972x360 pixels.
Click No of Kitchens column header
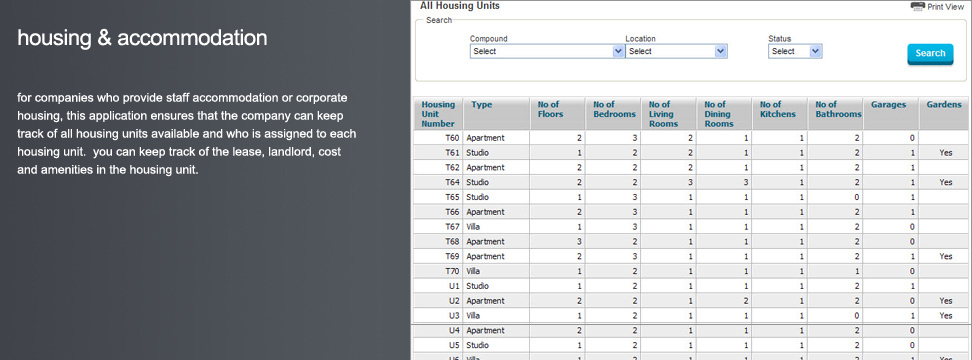coord(778,109)
